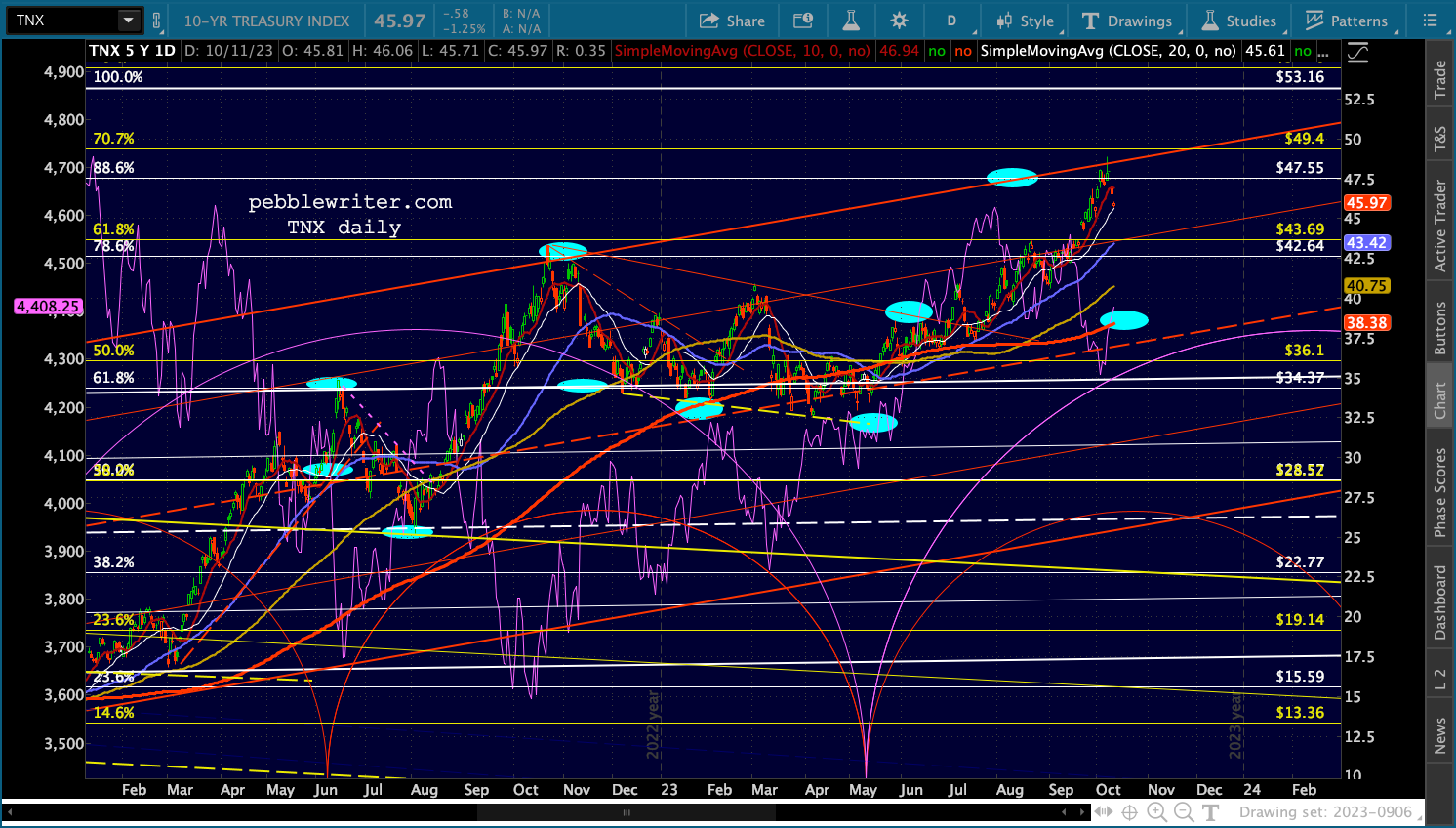Click the 43.42 blue price bubble

click(x=1366, y=243)
